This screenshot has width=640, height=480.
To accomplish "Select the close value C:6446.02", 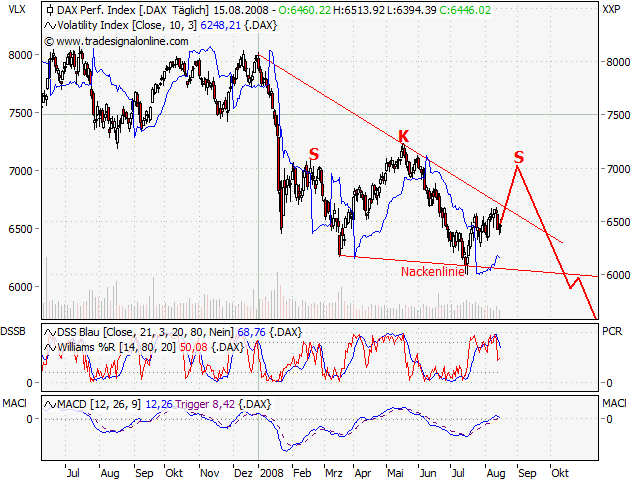I will 465,10.
